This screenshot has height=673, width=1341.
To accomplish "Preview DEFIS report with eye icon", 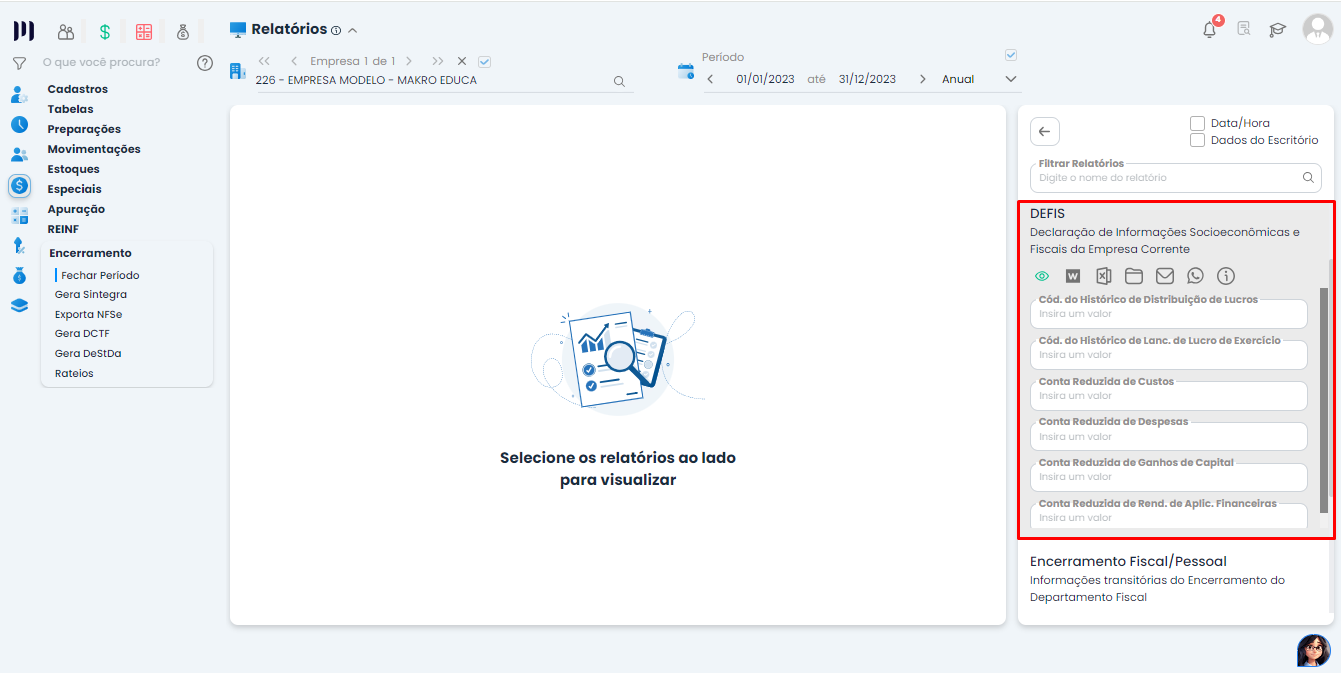I will point(1042,276).
